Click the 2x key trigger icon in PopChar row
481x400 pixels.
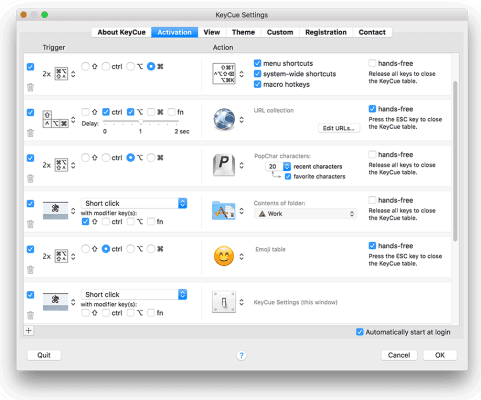tap(61, 165)
